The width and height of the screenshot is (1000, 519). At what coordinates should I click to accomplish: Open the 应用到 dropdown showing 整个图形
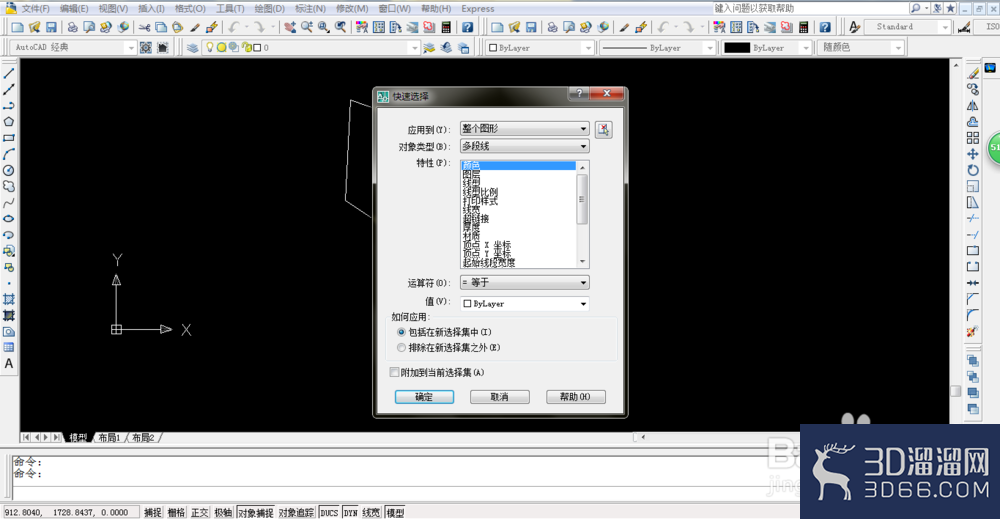tap(525, 129)
